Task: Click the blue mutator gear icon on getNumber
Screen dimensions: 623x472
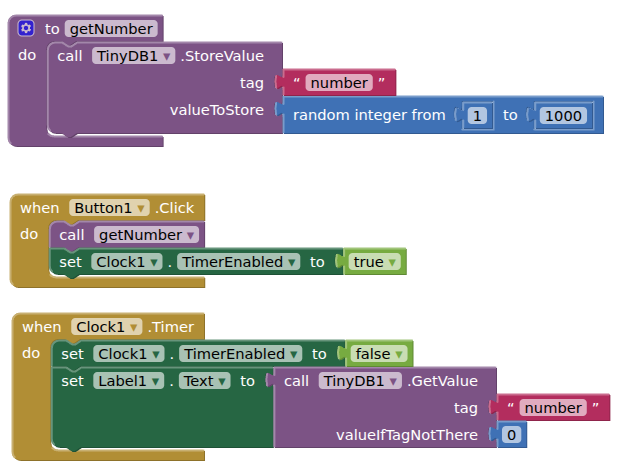Action: (26, 28)
